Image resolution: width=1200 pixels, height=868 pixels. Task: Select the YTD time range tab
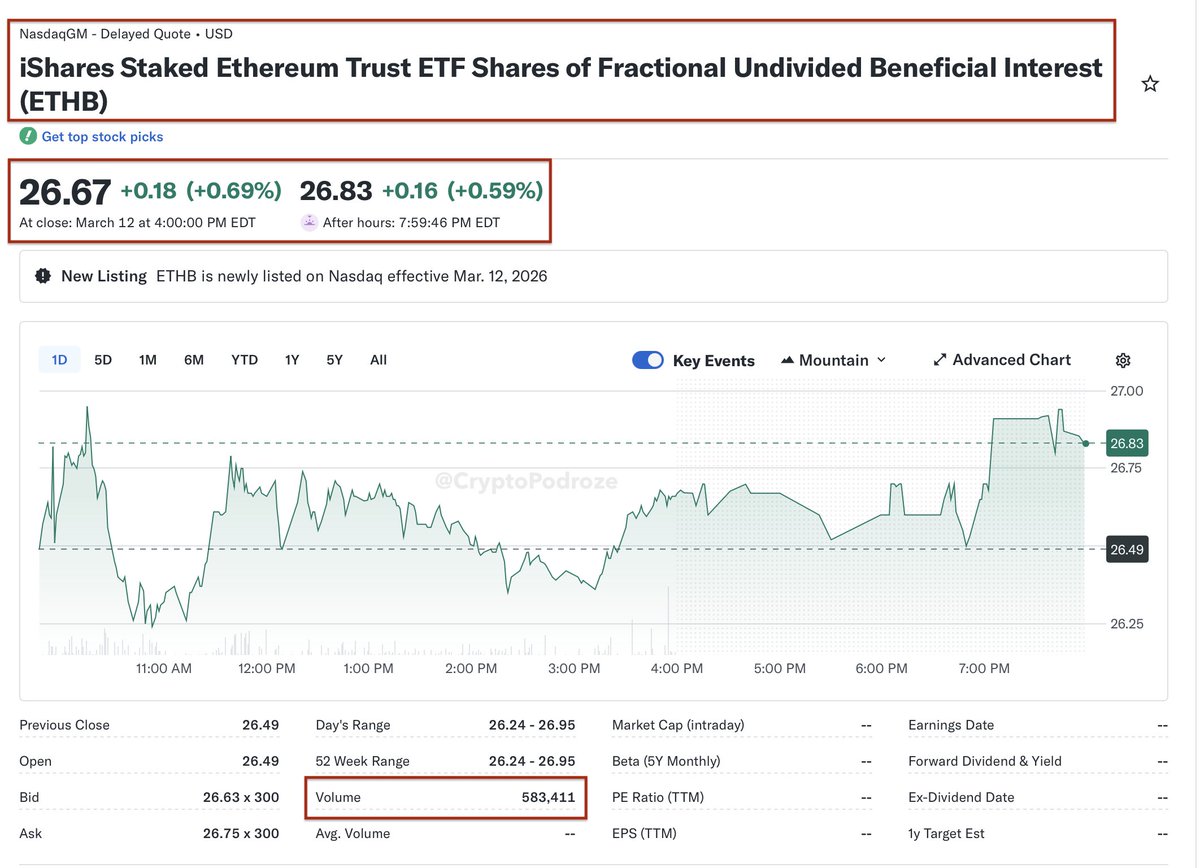(245, 360)
